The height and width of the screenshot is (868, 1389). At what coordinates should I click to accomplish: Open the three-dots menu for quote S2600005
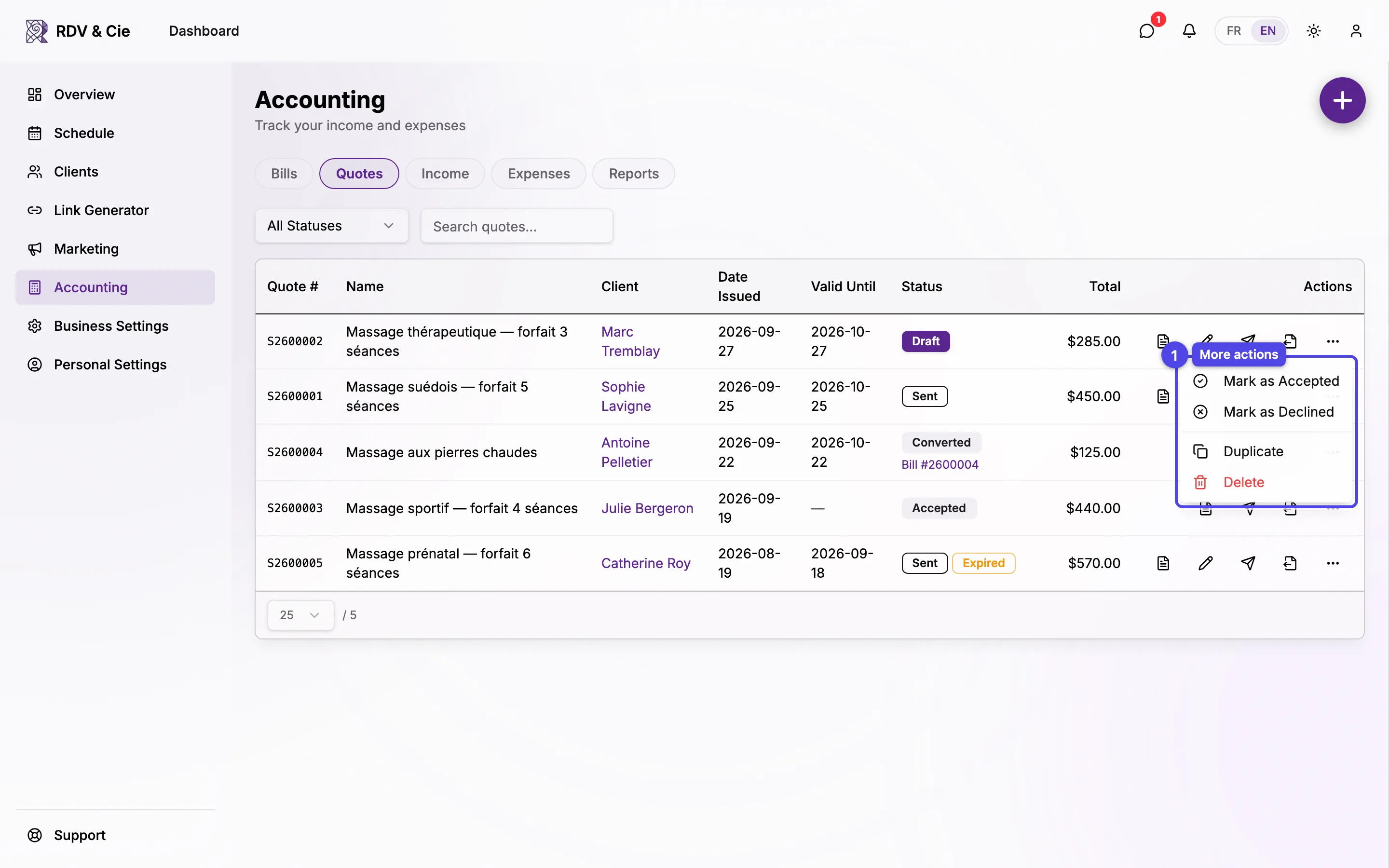pyautogui.click(x=1333, y=563)
